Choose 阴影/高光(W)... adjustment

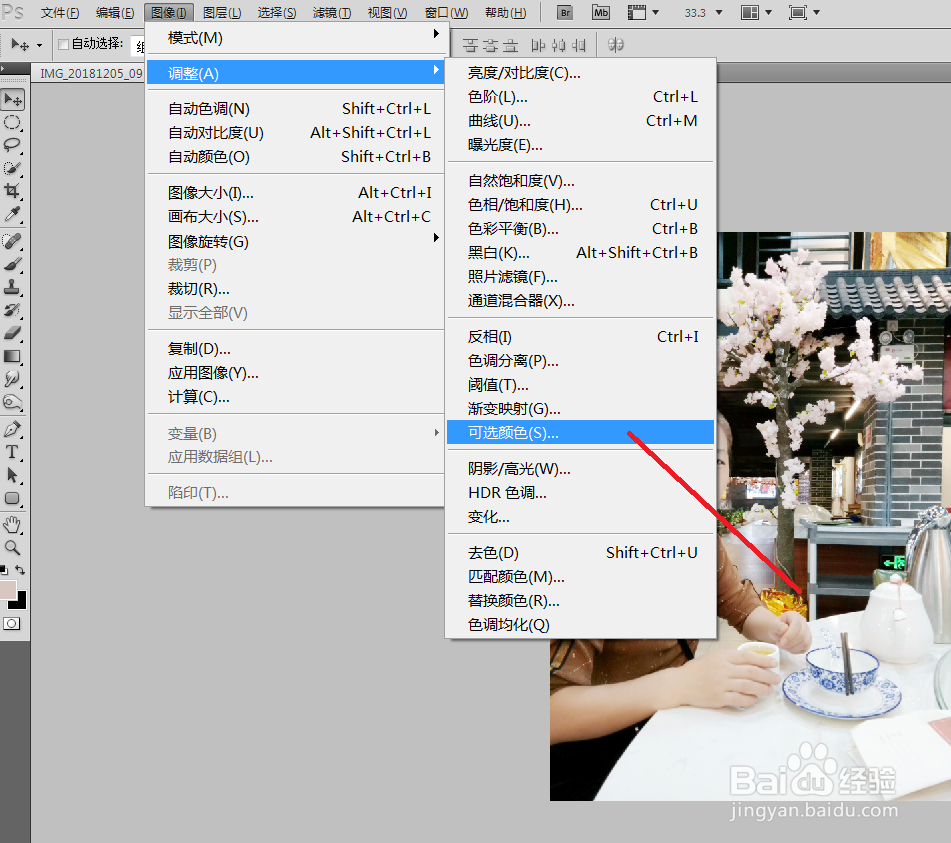point(580,469)
